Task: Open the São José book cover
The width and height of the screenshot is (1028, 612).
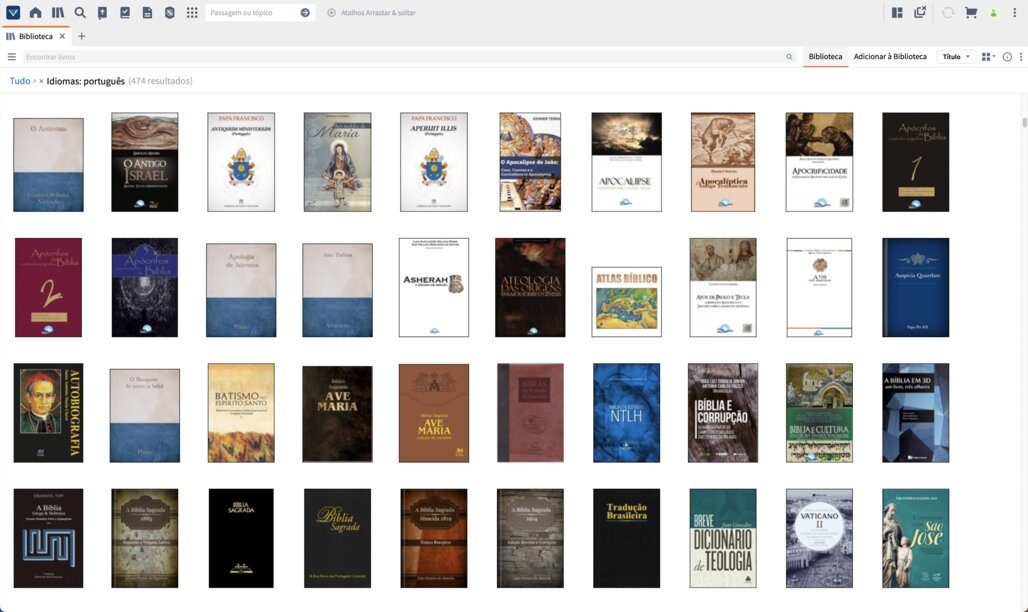Action: pyautogui.click(x=915, y=538)
